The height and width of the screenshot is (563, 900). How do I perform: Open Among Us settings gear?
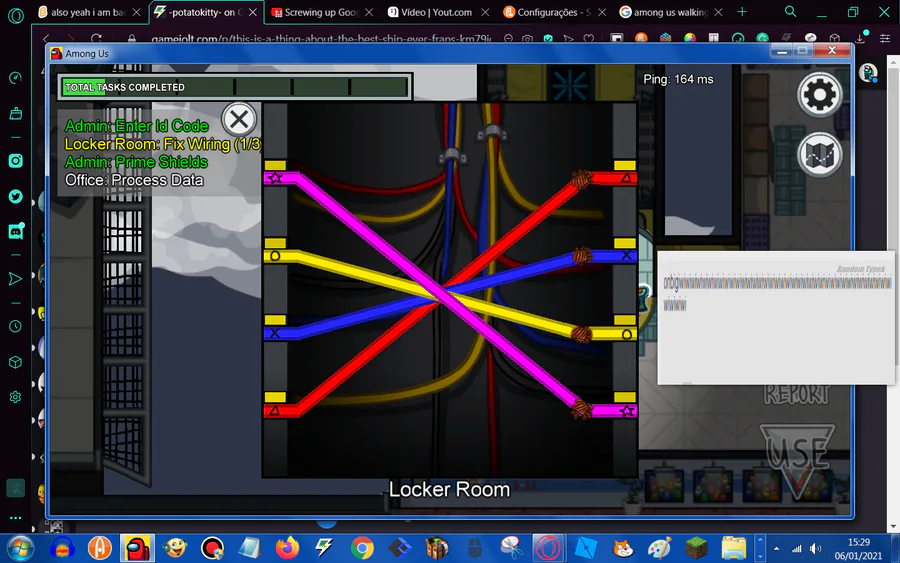coord(819,94)
